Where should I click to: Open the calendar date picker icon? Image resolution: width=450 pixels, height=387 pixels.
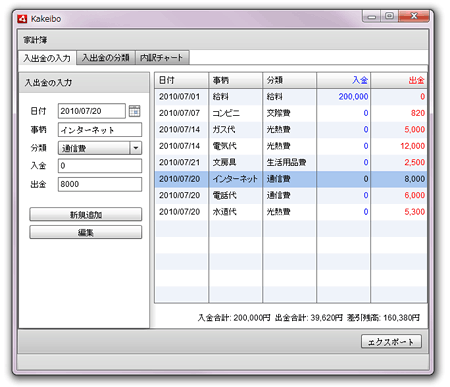134,111
